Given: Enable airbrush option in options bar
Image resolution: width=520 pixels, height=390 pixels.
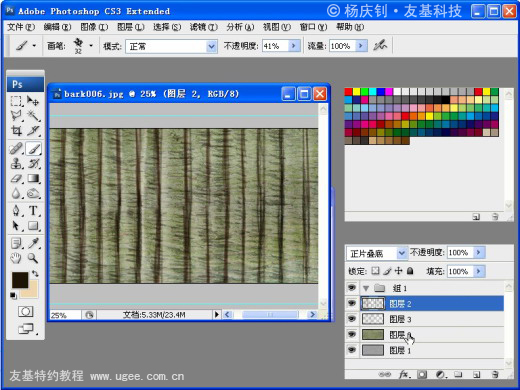Looking at the screenshot, I should point(380,45).
